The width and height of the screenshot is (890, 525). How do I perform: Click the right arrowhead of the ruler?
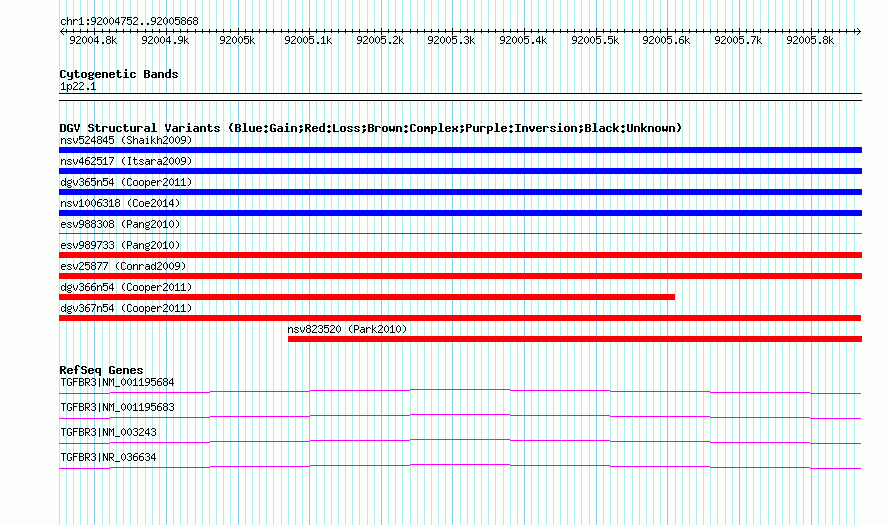(859, 31)
